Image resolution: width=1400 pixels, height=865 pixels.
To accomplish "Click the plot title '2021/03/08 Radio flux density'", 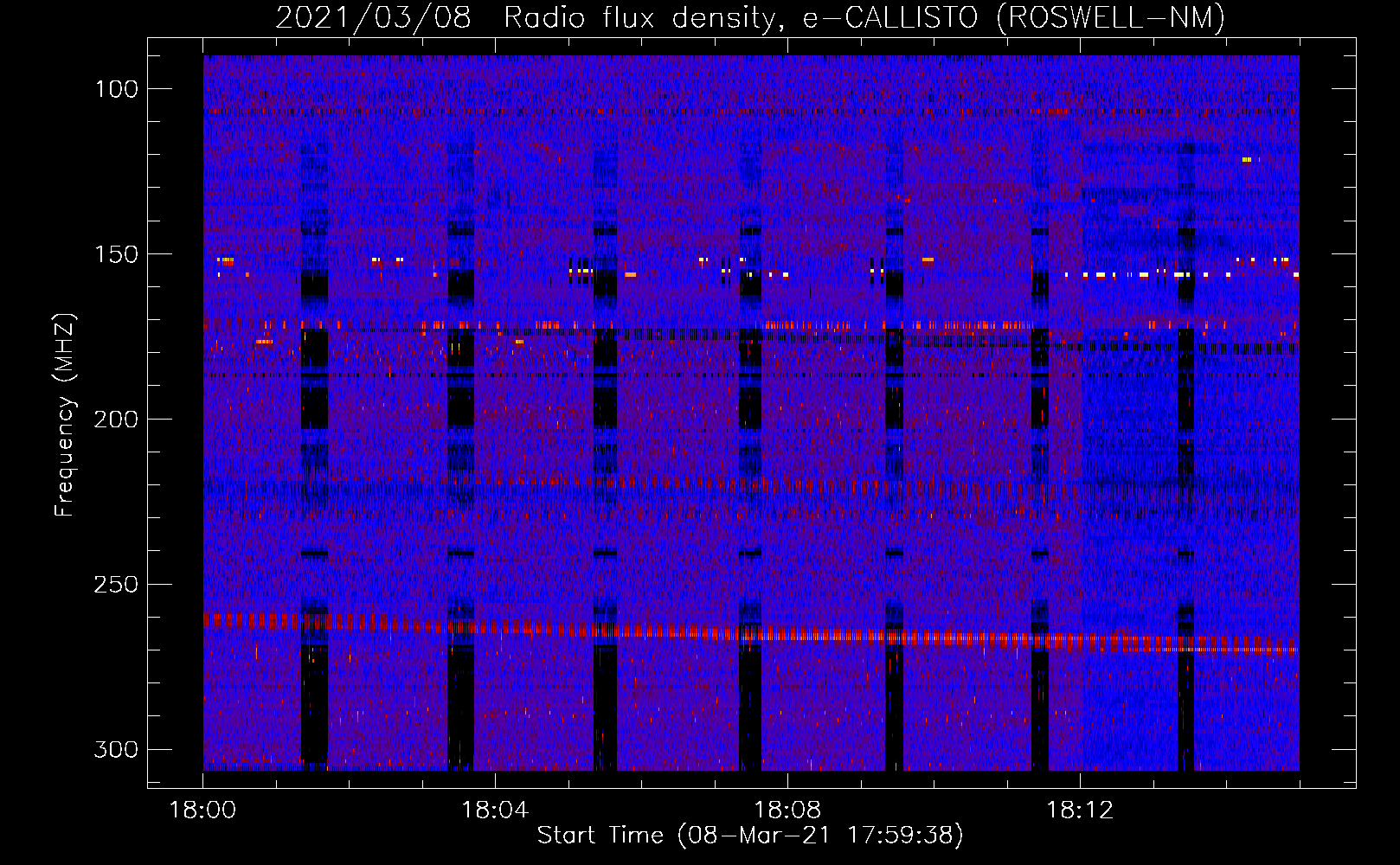I will 750,17.
